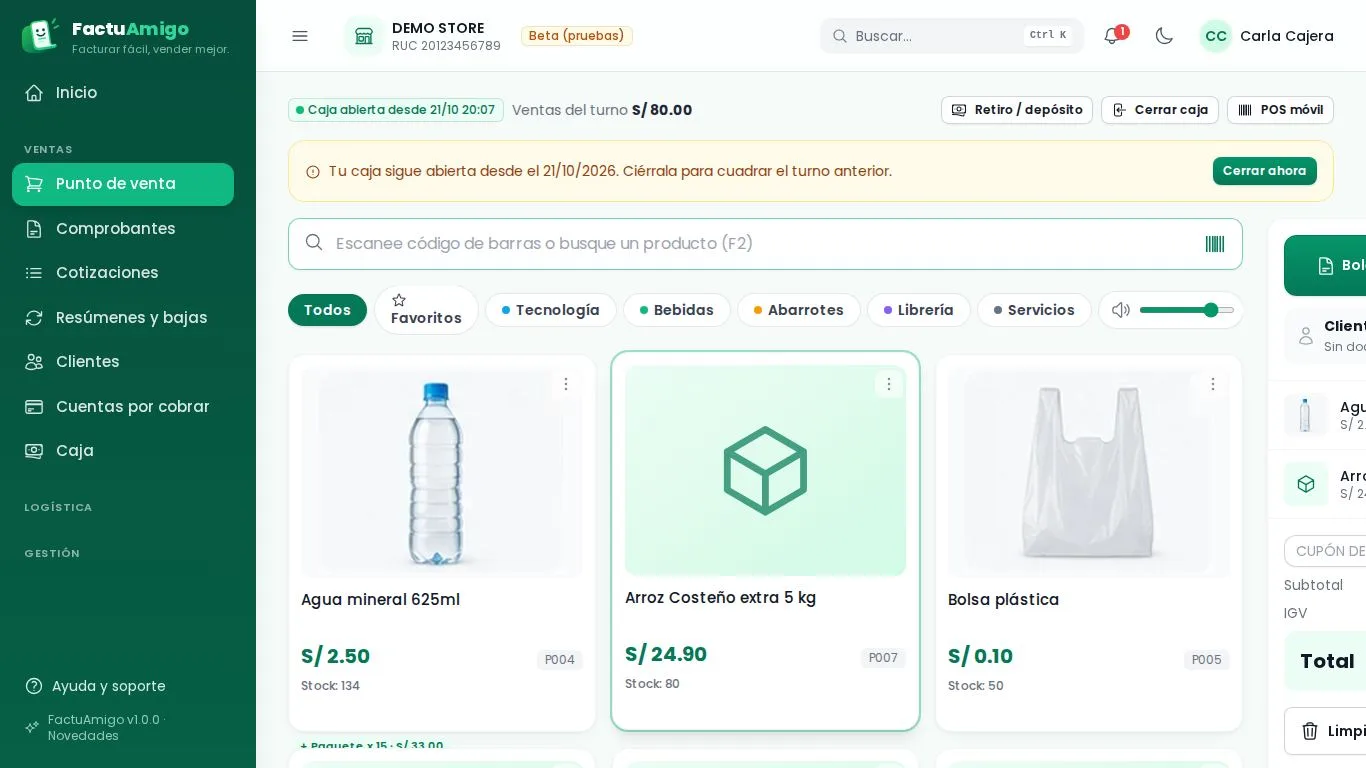This screenshot has width=1366, height=768.
Task: Select the Agua mineral 625ml product image
Action: point(442,473)
